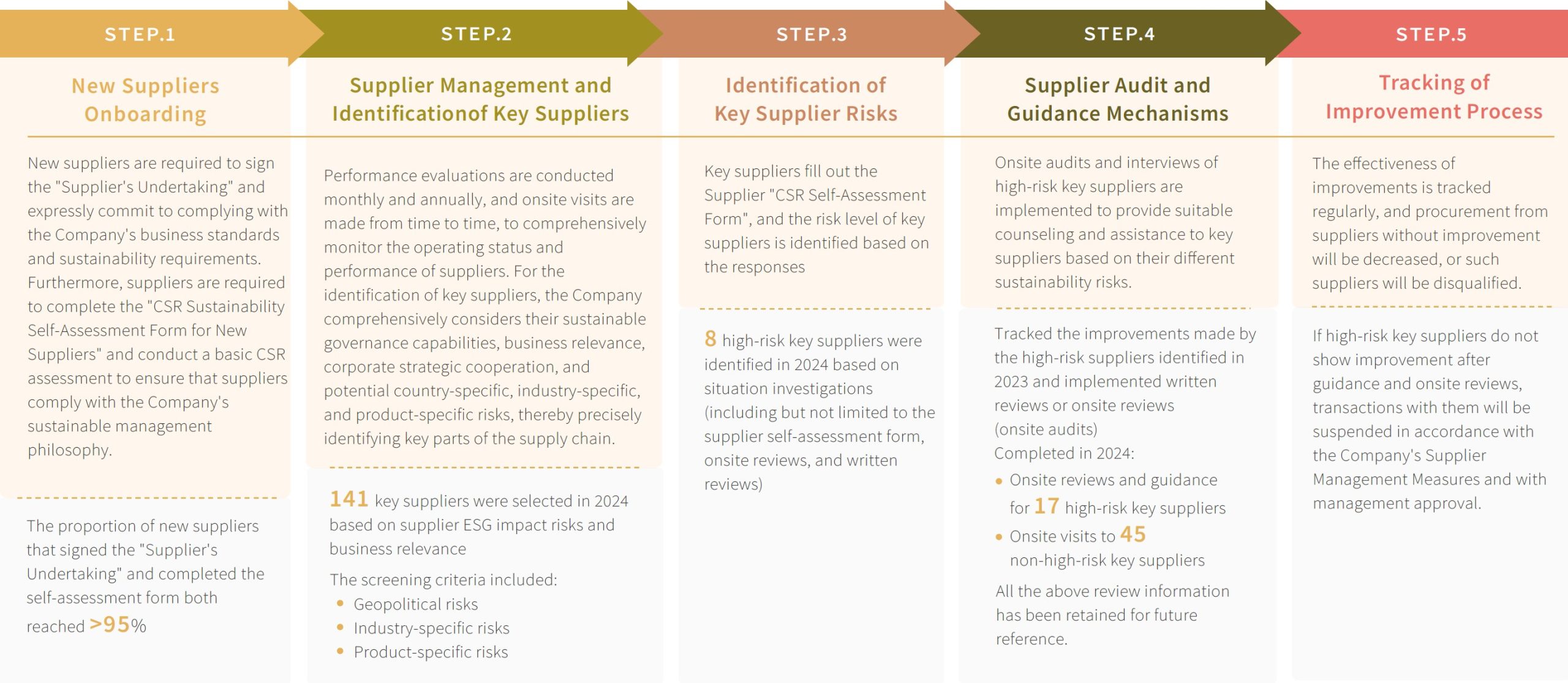Select the STEP.2 arrow banner
Viewport: 1568px width, 683px height.
click(x=477, y=34)
